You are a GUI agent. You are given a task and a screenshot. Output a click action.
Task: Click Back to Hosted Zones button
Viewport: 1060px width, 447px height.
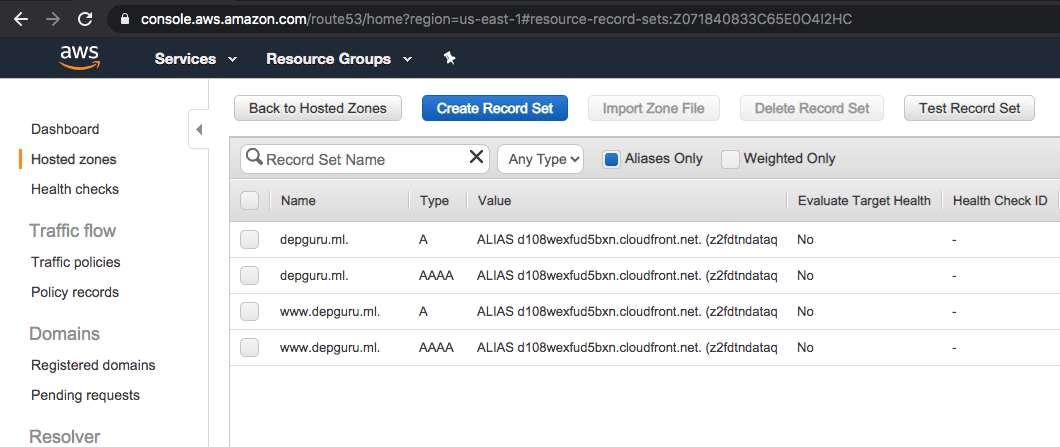[317, 108]
